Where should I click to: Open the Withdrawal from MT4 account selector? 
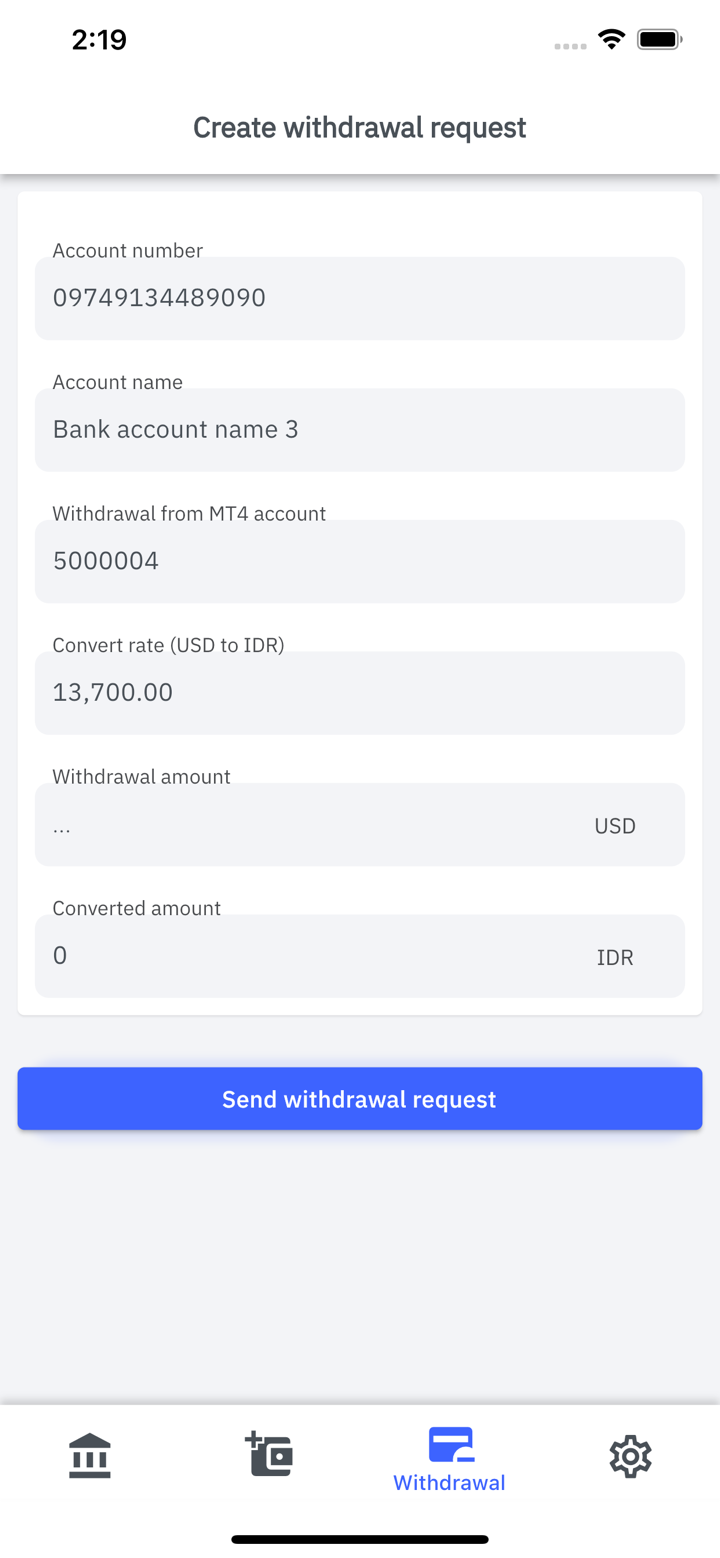[360, 561]
